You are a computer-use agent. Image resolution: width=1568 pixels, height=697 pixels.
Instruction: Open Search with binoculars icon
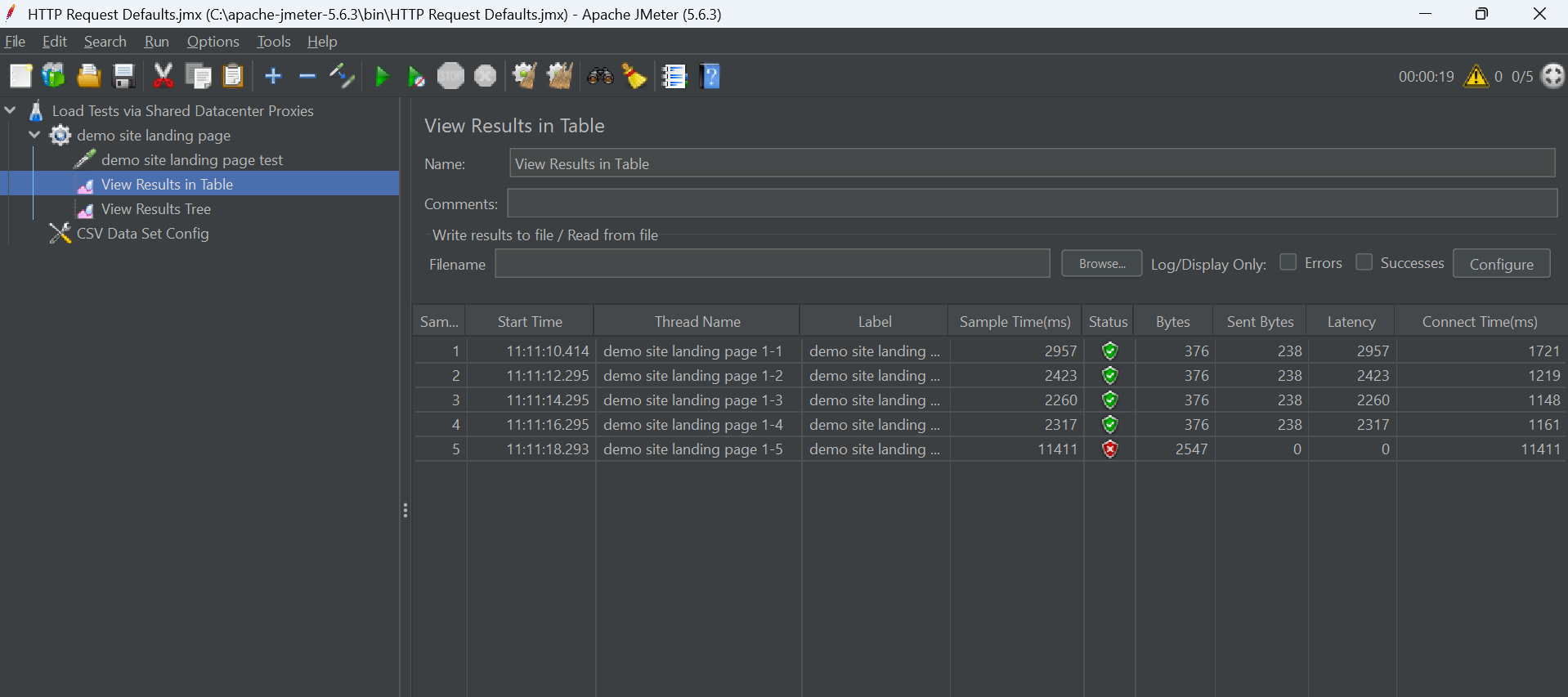pyautogui.click(x=600, y=76)
